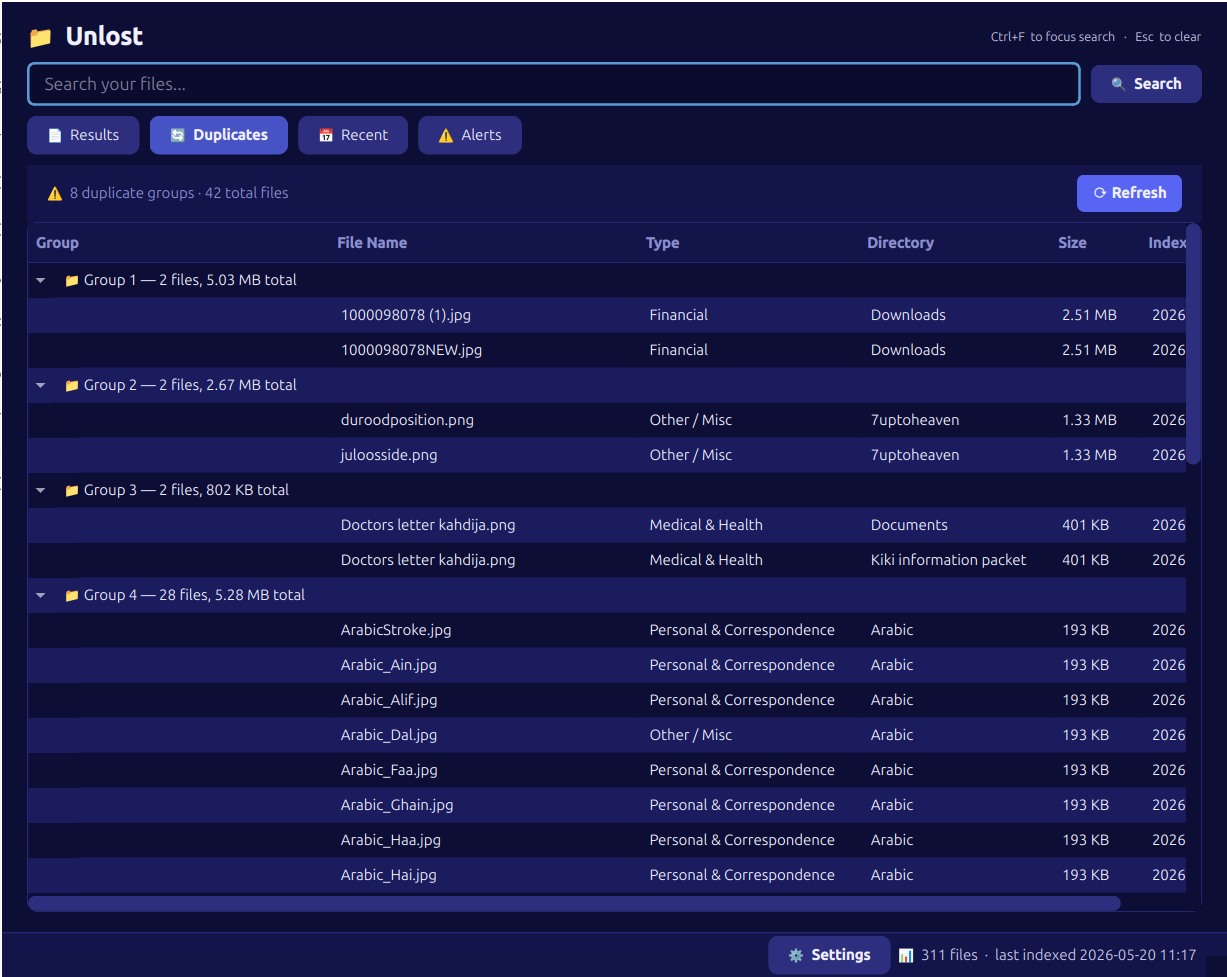Open Settings from the bottom bar
1227x977 pixels.
[829, 955]
